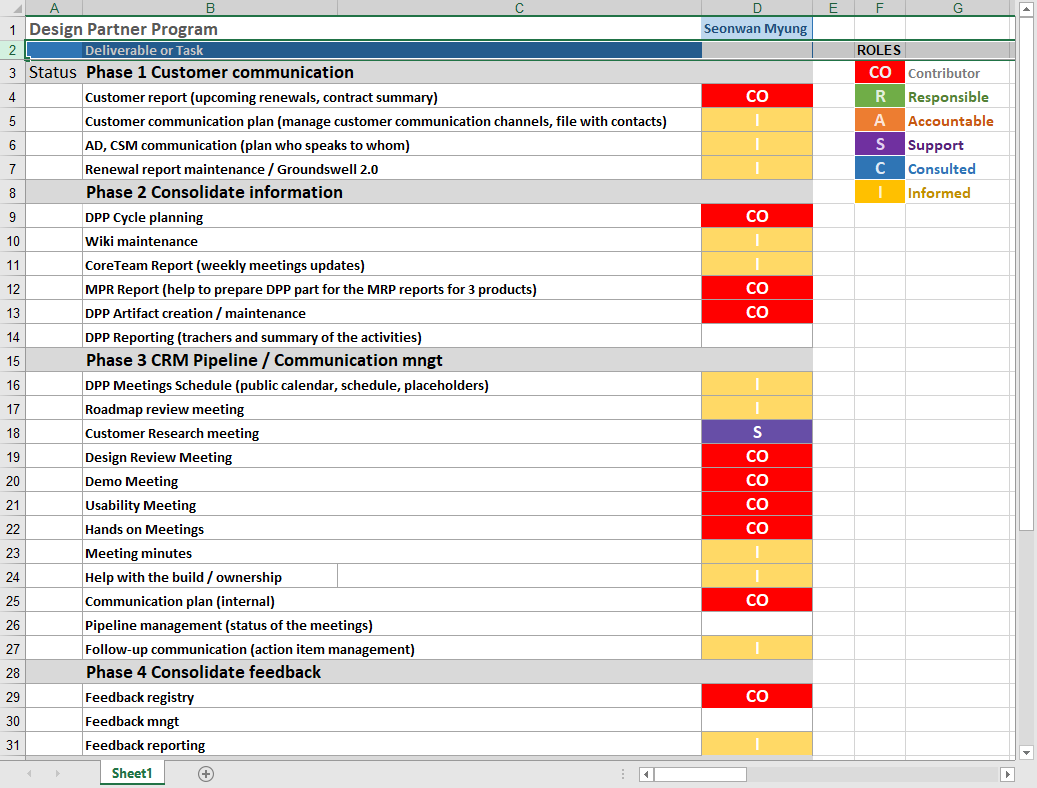1037x788 pixels.
Task: Select column G header
Action: (958, 8)
